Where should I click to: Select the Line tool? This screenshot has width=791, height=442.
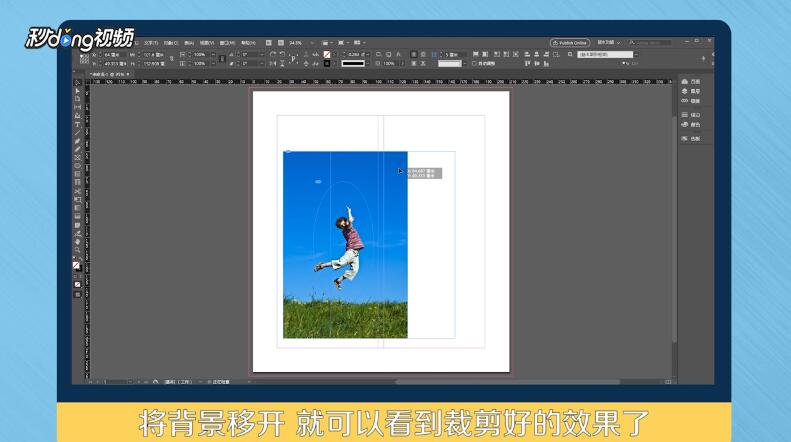click(77, 132)
